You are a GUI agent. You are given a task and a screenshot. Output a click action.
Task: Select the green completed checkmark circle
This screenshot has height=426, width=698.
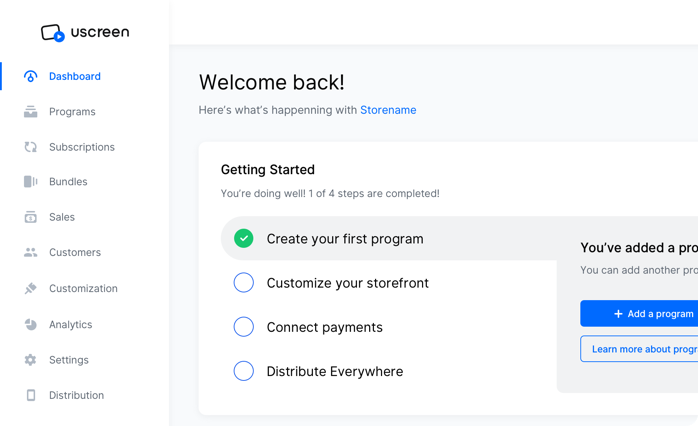pos(243,239)
